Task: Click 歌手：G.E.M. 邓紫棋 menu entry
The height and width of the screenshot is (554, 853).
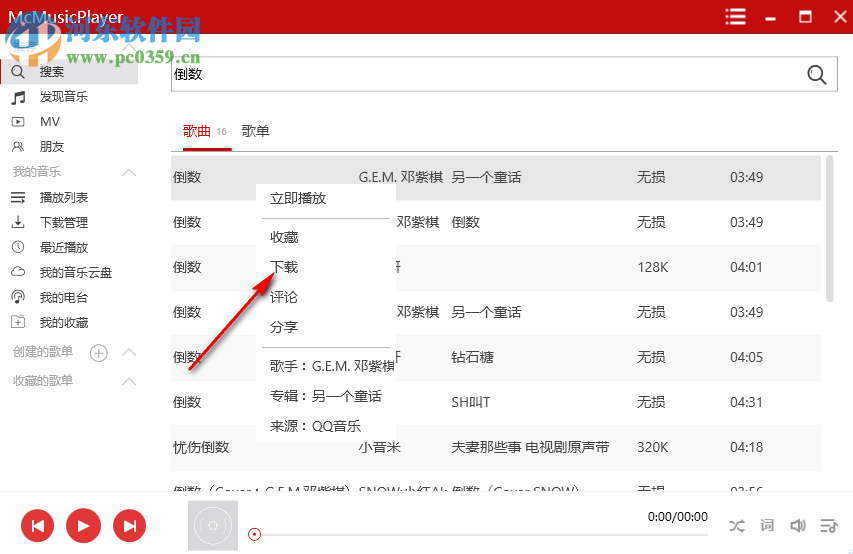Action: click(x=332, y=366)
